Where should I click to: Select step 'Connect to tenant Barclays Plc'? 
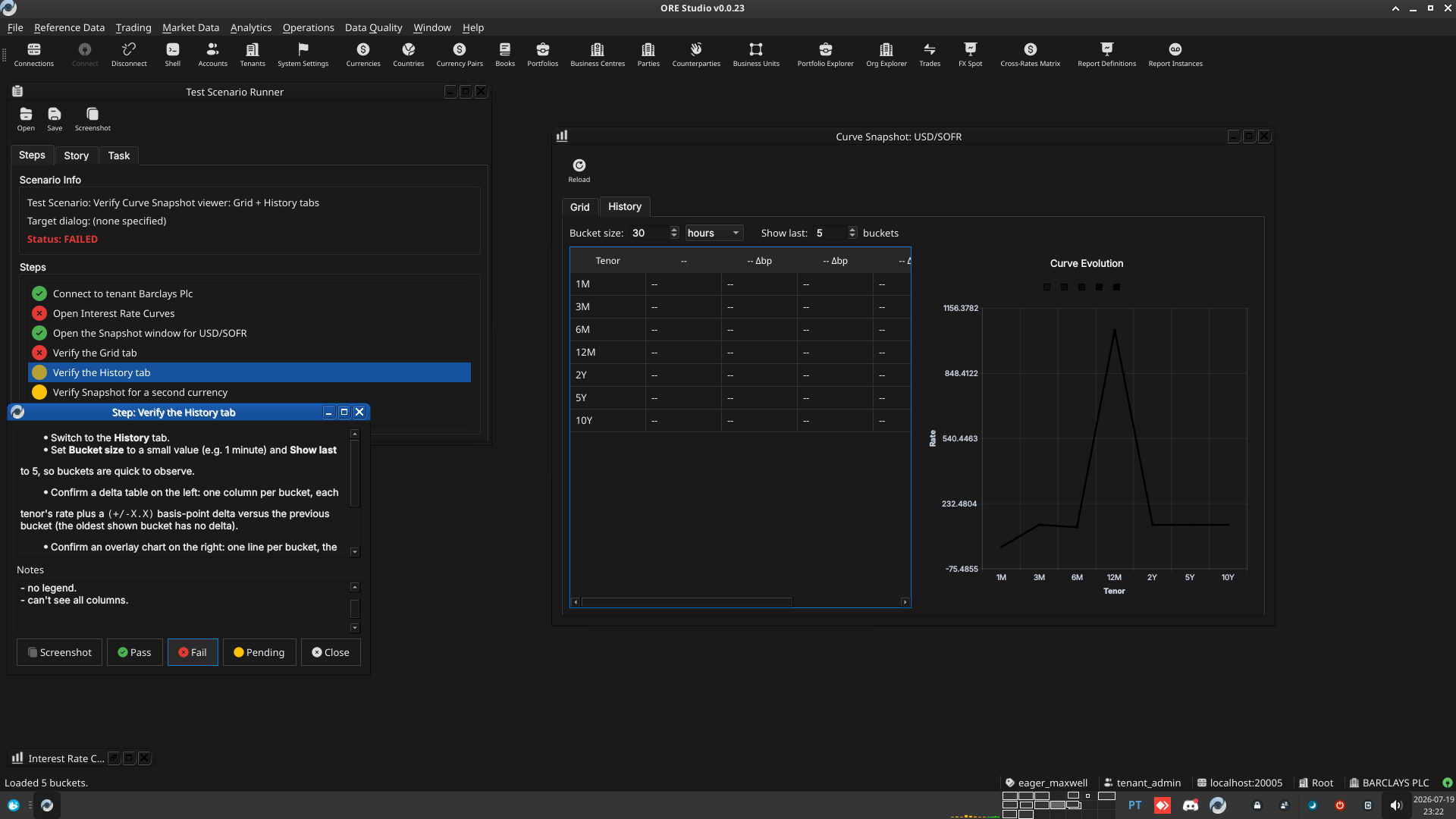click(x=249, y=293)
